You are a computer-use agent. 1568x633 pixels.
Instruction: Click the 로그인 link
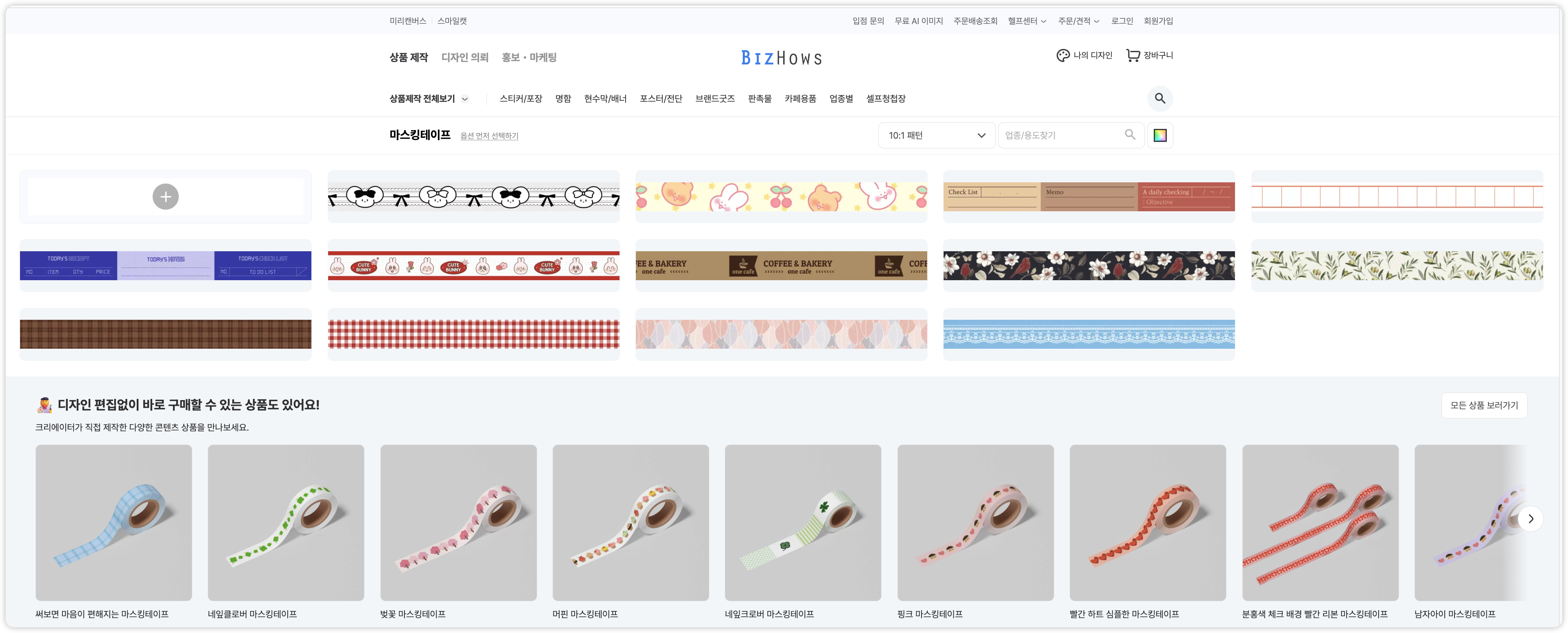[x=1122, y=21]
